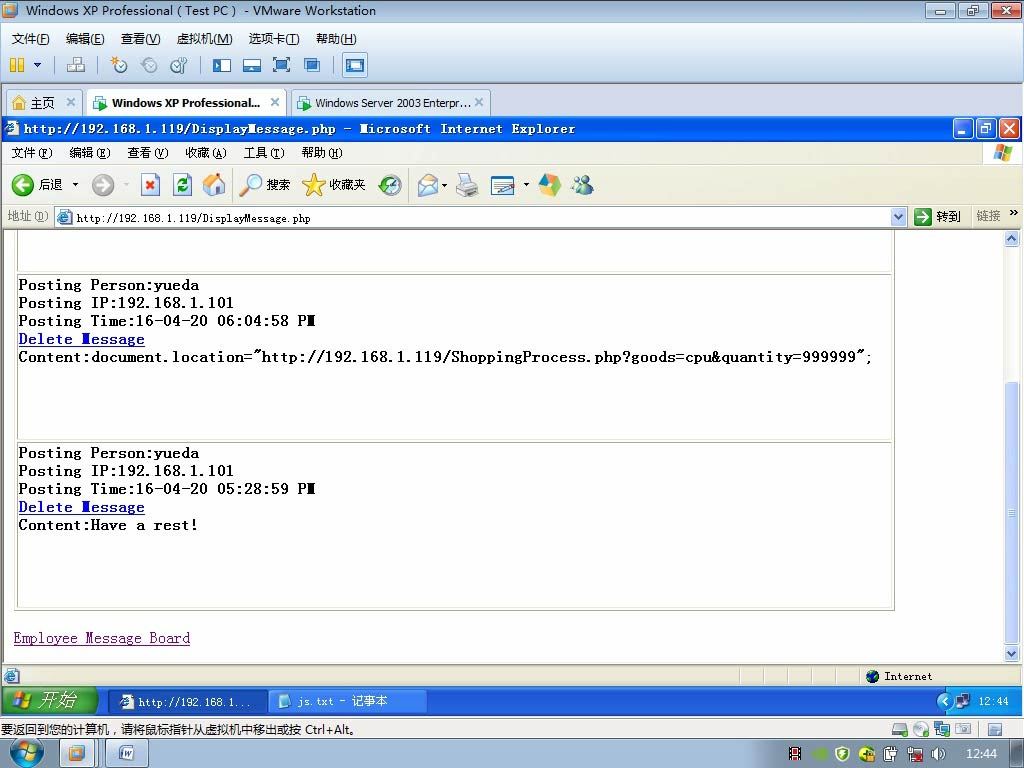Viewport: 1024px width, 768px height.
Task: Expand back history dropdown arrow
Action: [x=75, y=185]
